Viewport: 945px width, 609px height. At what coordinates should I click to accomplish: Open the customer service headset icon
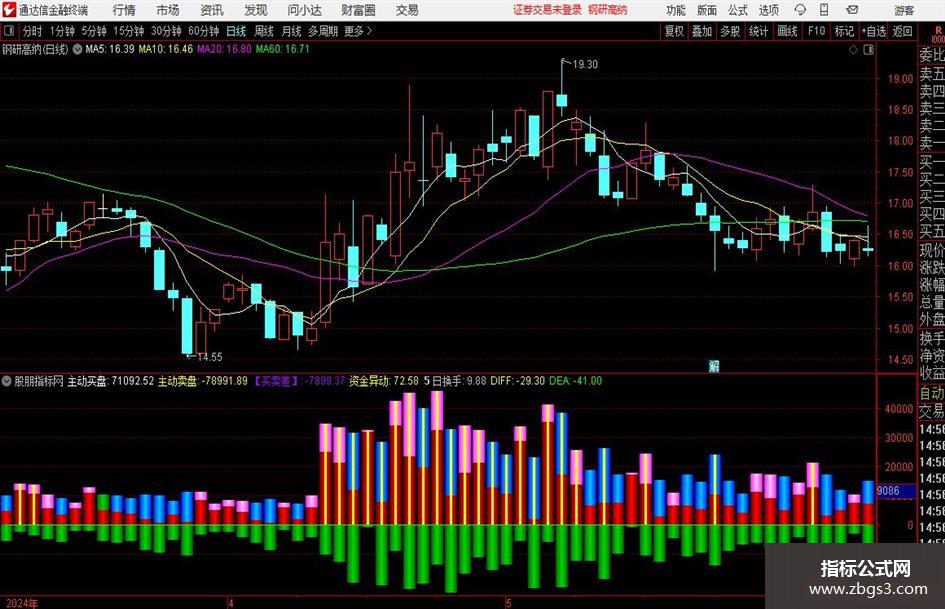click(800, 10)
